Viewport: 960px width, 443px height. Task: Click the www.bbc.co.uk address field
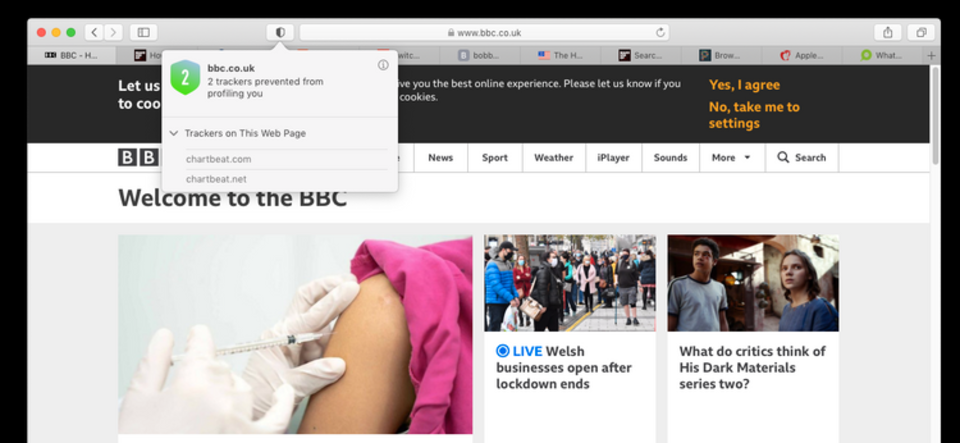click(x=484, y=32)
